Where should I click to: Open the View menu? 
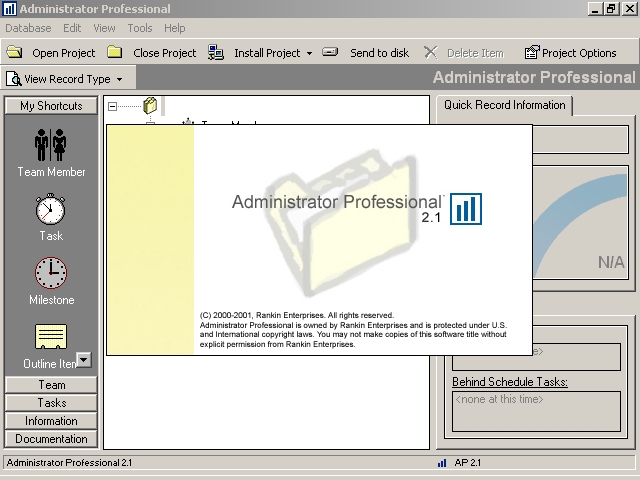tap(104, 28)
